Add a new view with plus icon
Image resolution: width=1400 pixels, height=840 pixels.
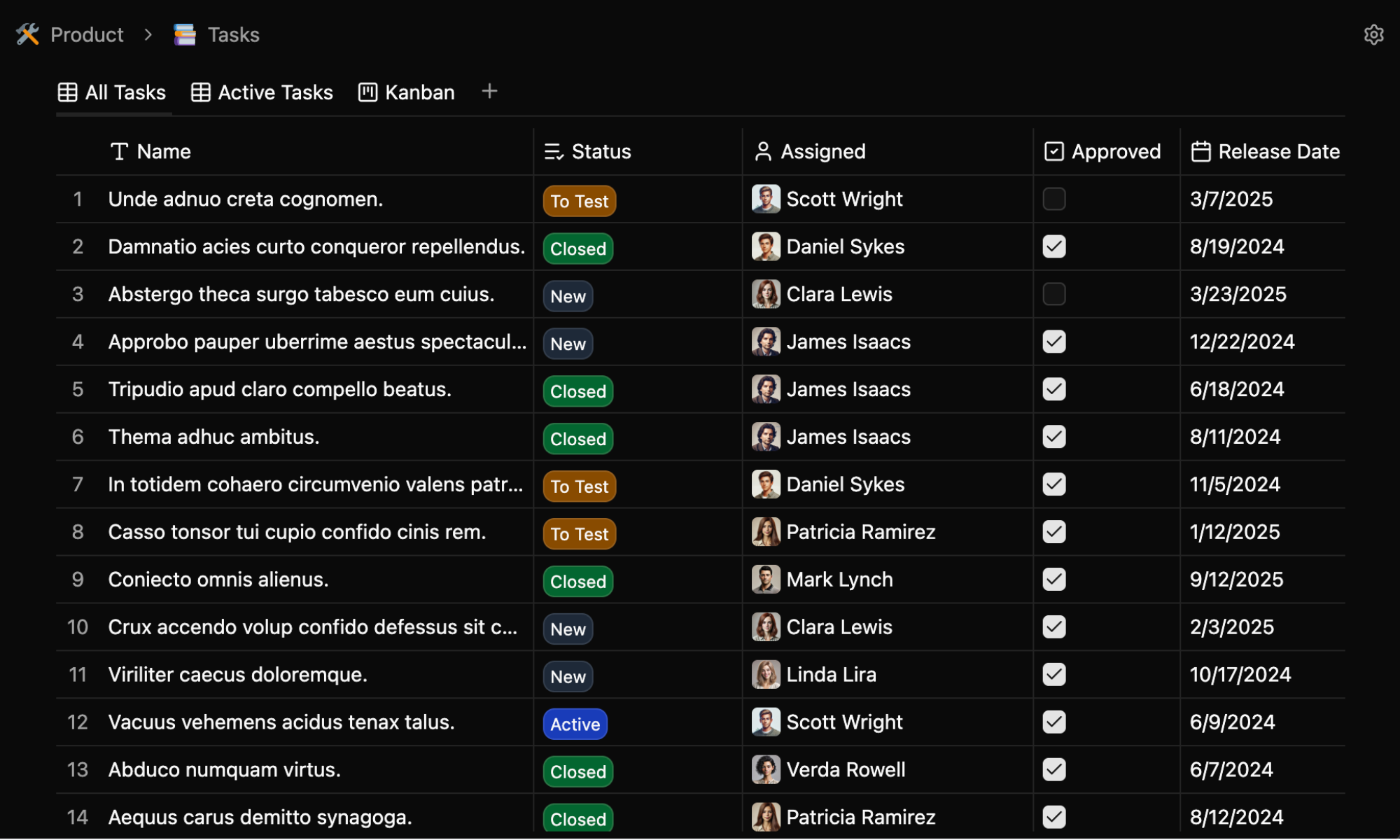pyautogui.click(x=489, y=91)
